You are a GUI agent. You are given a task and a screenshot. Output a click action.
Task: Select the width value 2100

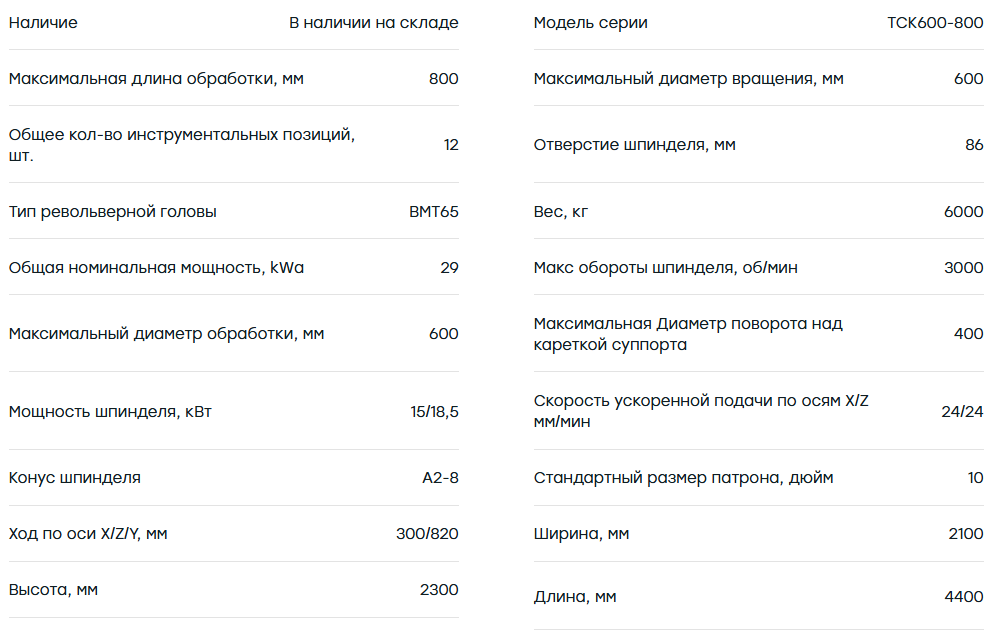point(966,534)
